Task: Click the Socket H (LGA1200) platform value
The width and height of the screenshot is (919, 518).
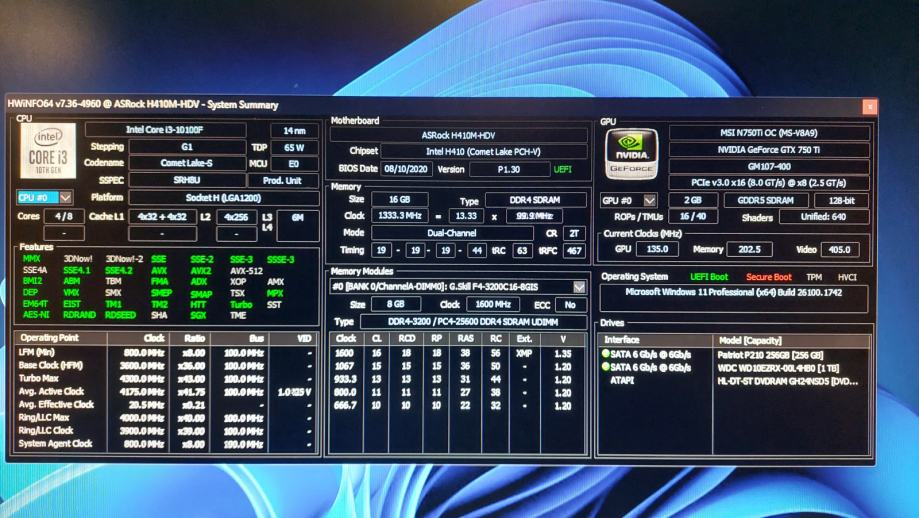Action: 223,198
